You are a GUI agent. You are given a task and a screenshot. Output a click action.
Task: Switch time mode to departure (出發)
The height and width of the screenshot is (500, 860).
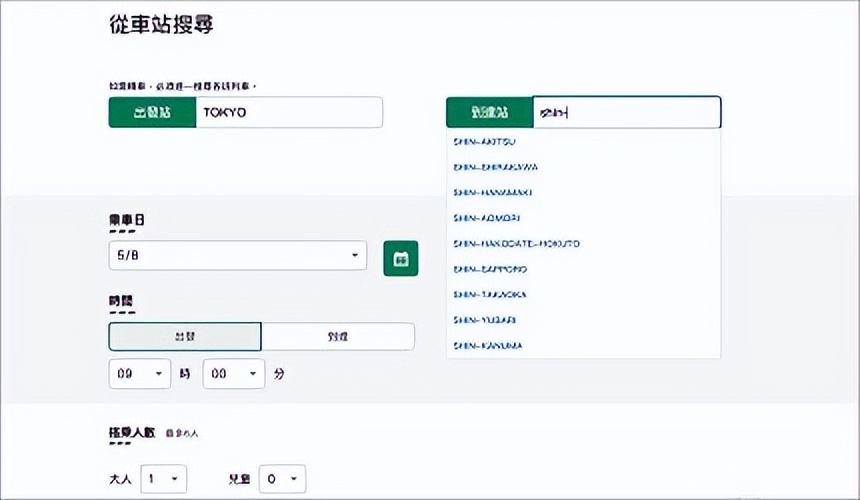click(185, 337)
